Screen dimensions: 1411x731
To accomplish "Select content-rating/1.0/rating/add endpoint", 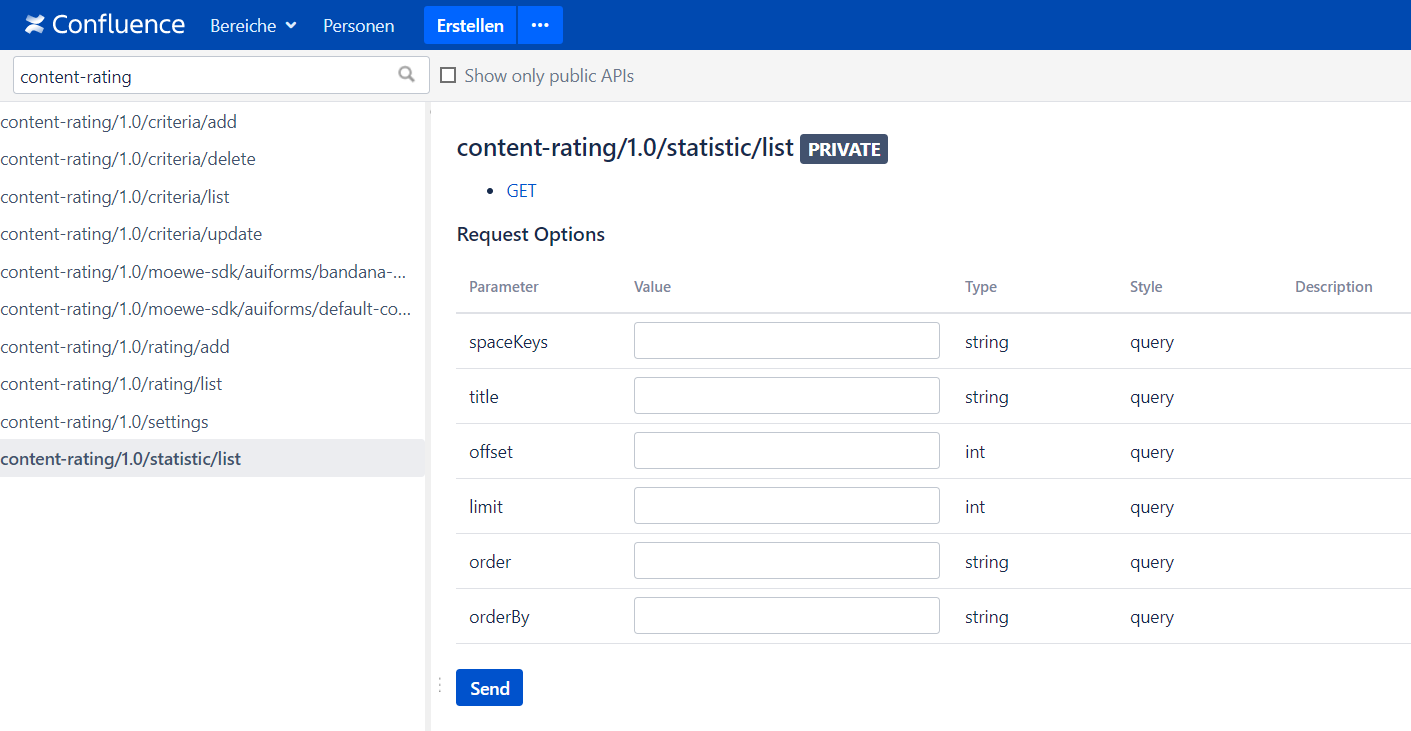I will coord(115,347).
